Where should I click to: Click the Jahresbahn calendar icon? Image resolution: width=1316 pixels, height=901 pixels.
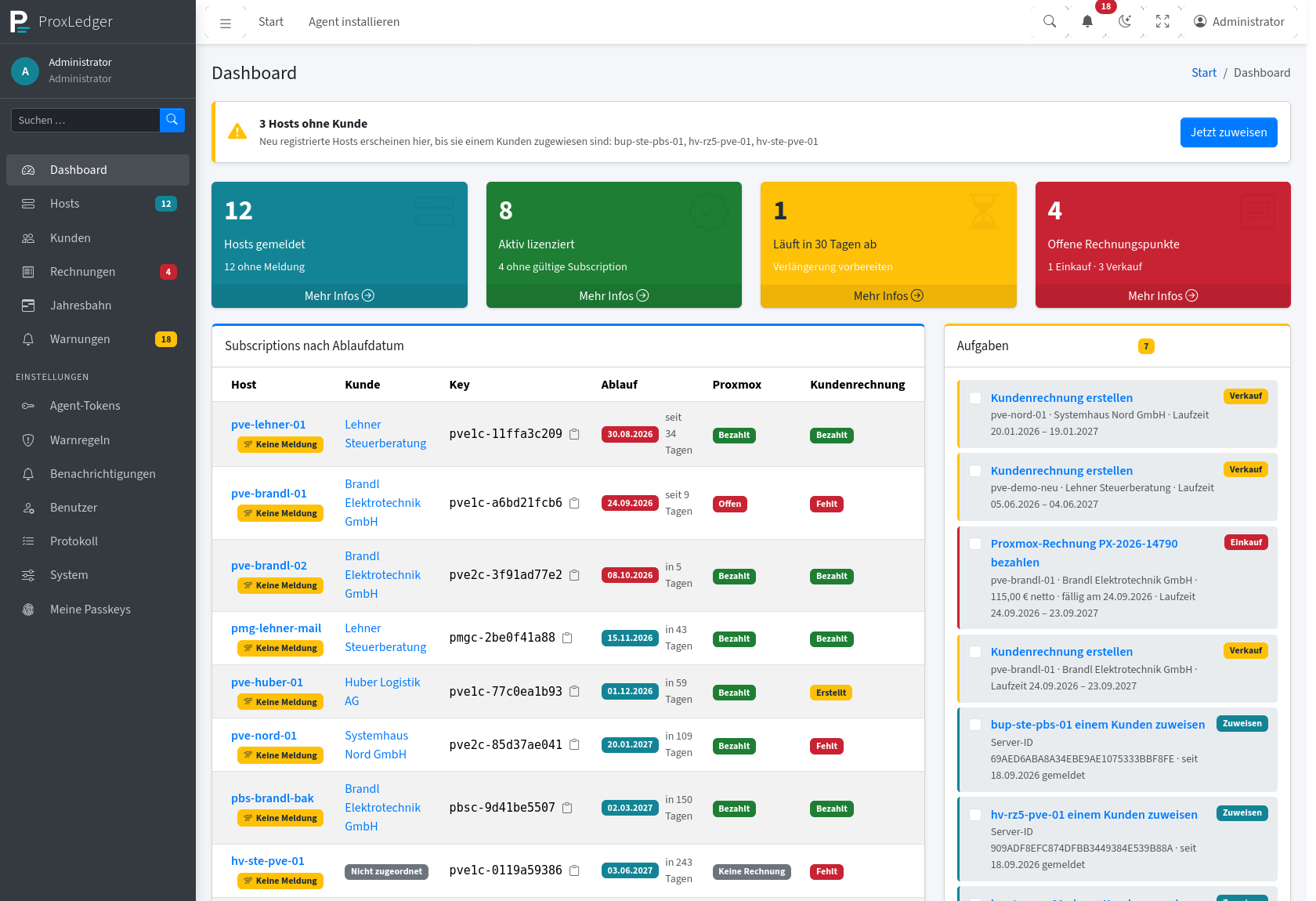point(28,306)
